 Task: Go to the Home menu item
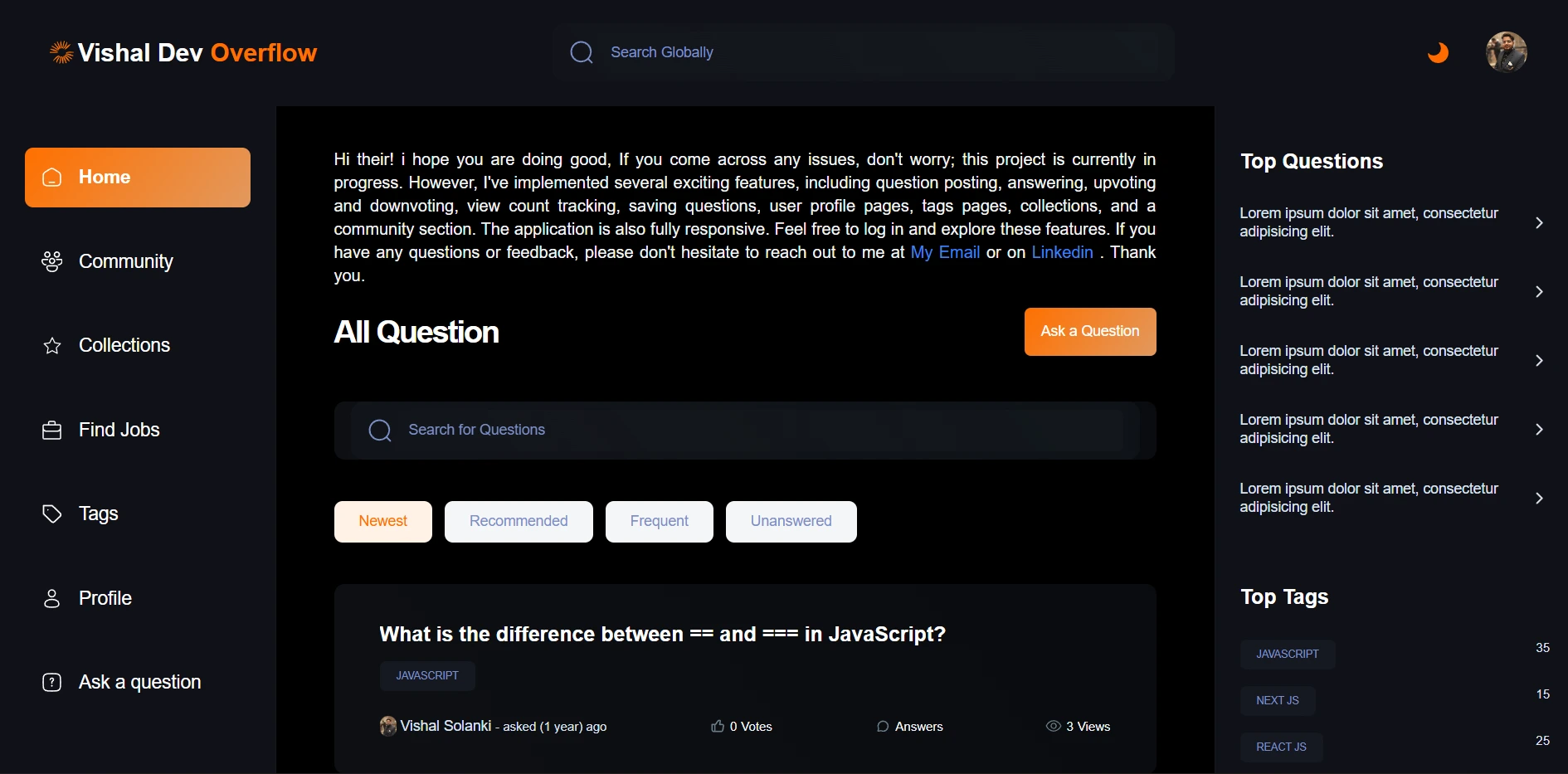(x=138, y=178)
